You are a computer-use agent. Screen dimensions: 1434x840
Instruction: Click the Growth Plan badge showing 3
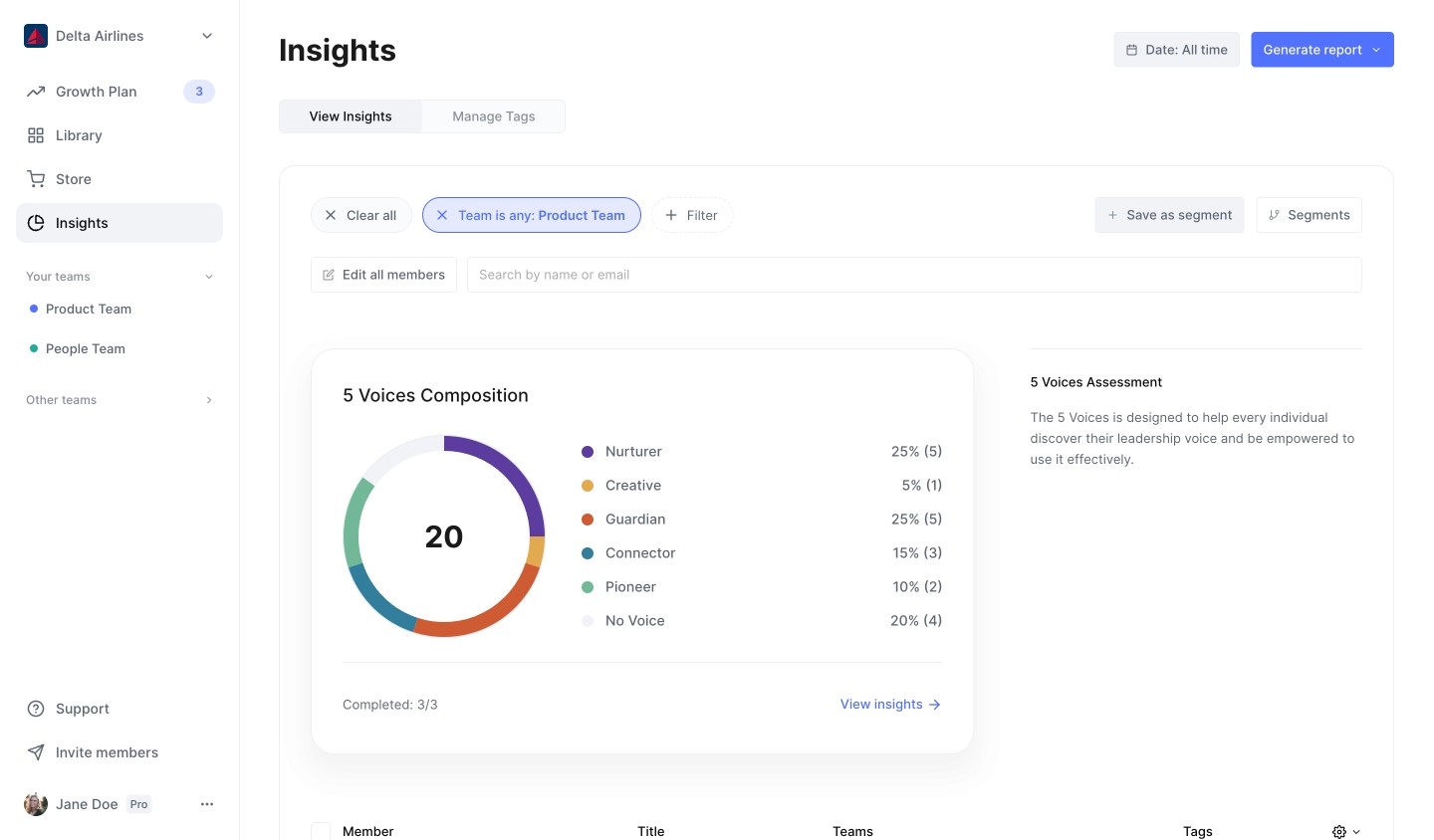[x=199, y=92]
